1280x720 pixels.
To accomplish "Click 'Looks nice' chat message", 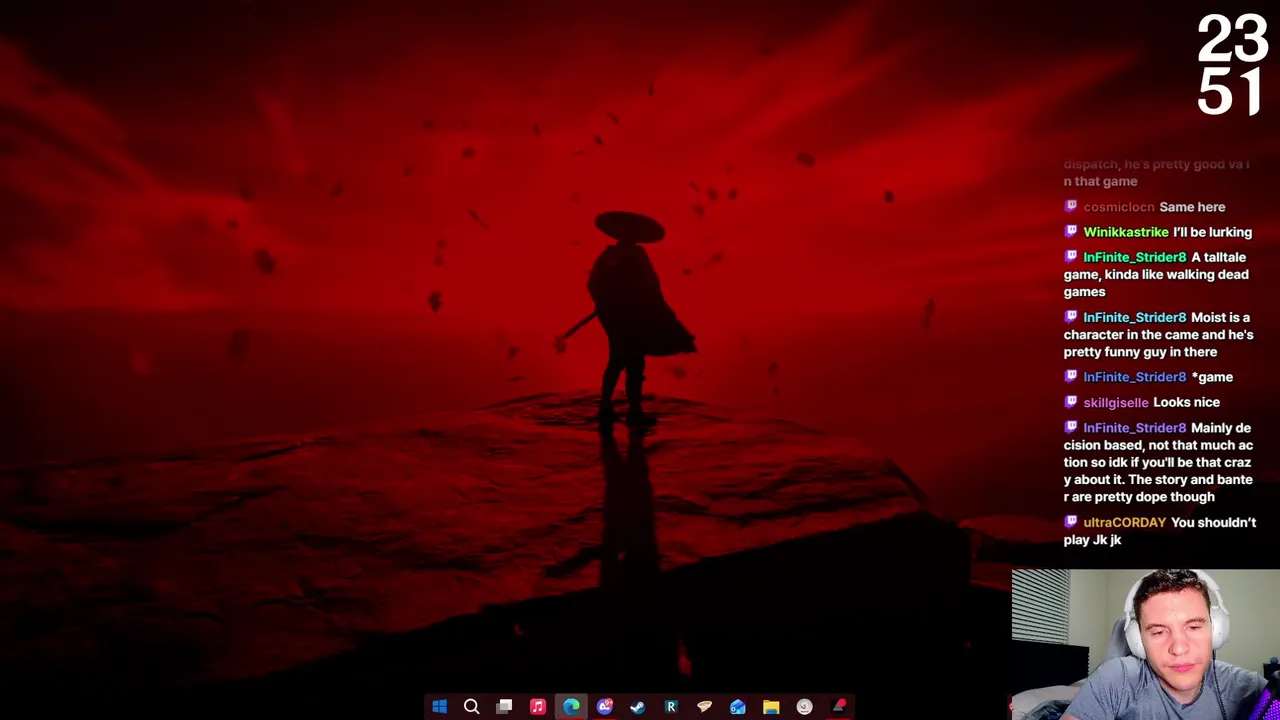I will coord(1186,402).
